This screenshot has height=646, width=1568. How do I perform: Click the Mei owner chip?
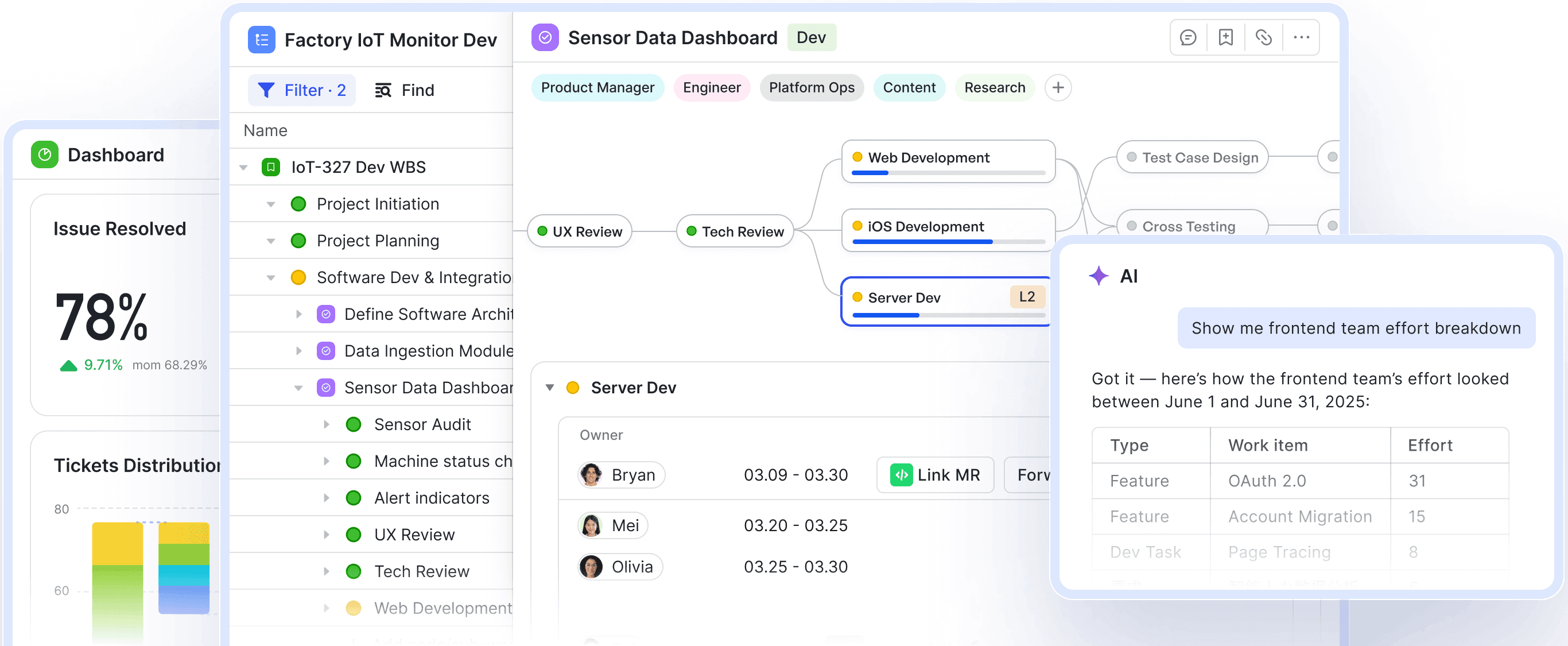pos(613,525)
